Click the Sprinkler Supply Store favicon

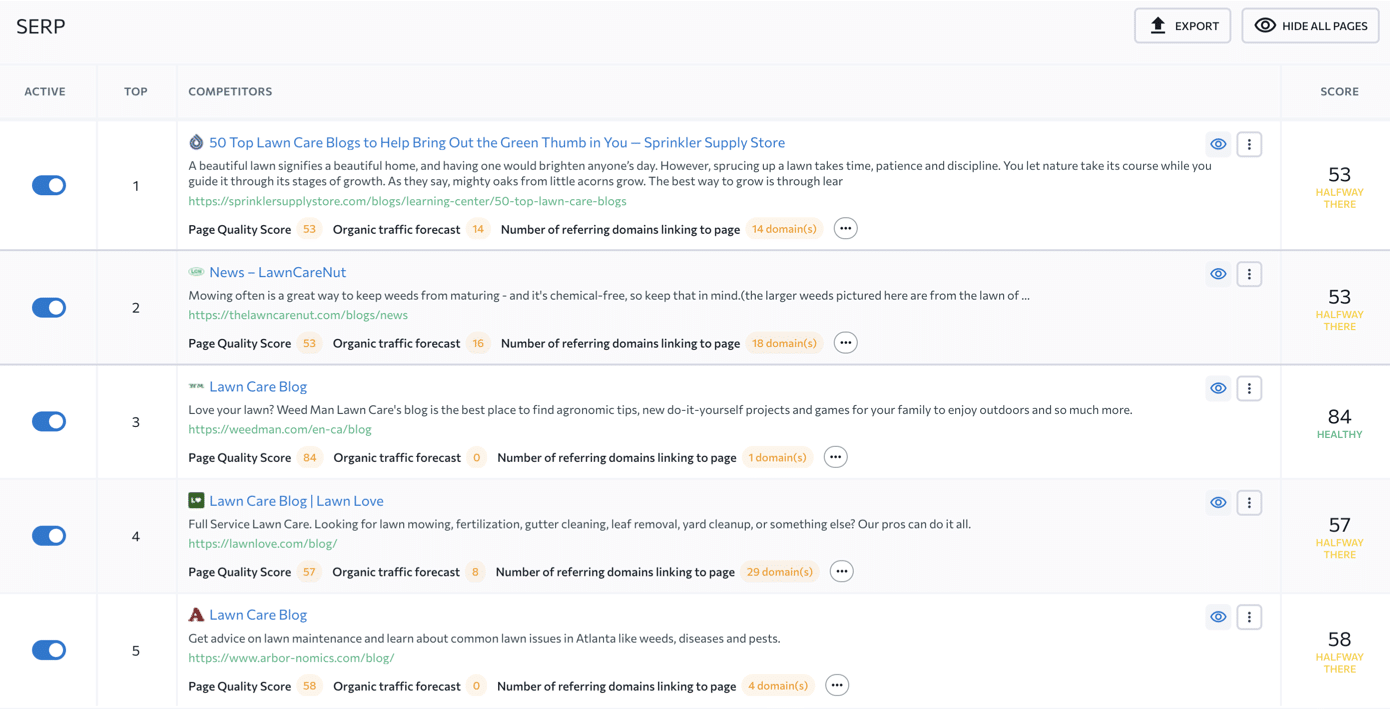tap(196, 142)
